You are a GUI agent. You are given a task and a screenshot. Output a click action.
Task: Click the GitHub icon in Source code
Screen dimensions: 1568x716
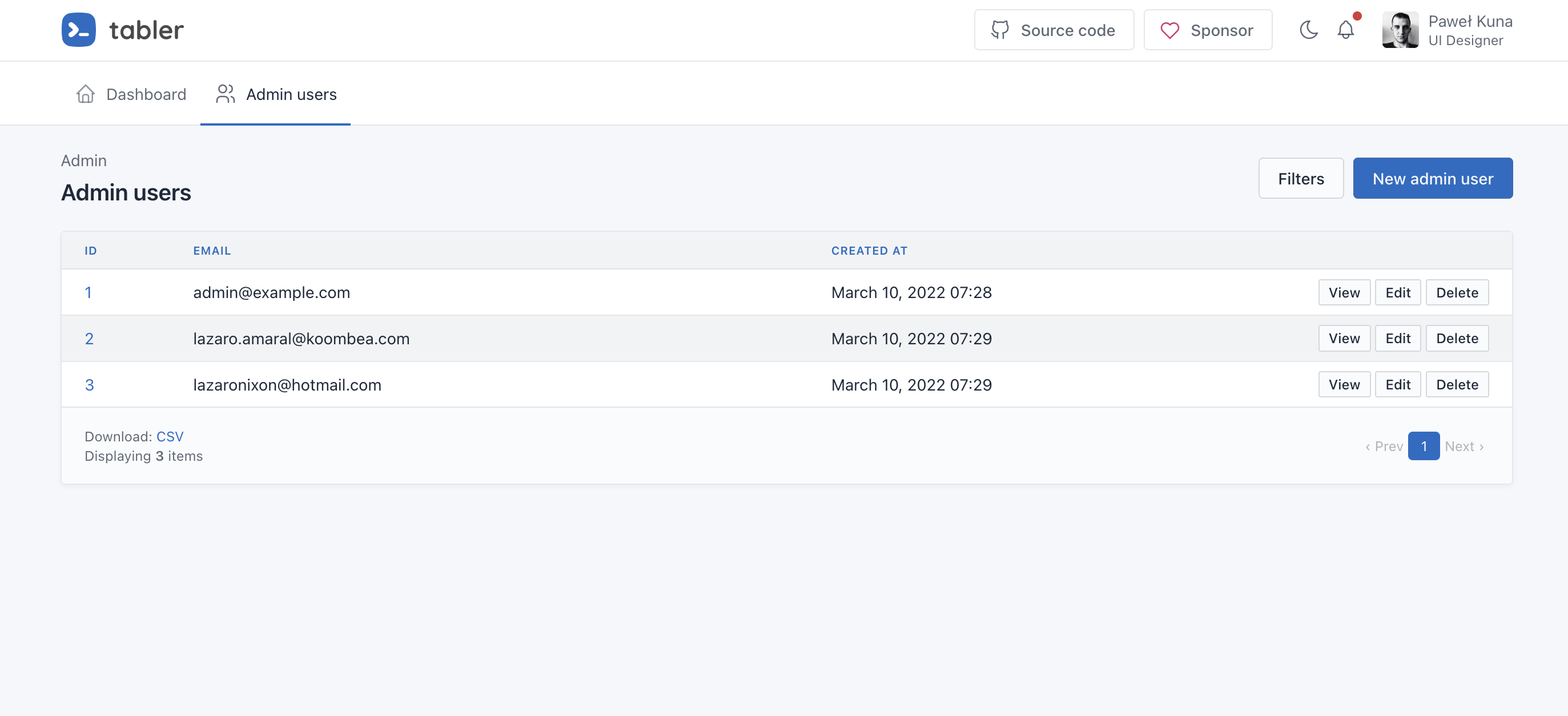(x=999, y=30)
